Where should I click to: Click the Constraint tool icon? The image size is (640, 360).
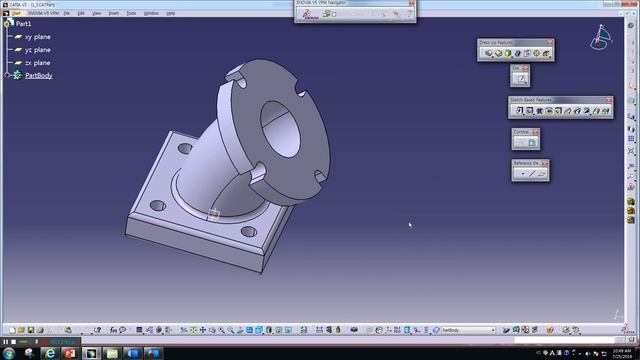[532, 142]
